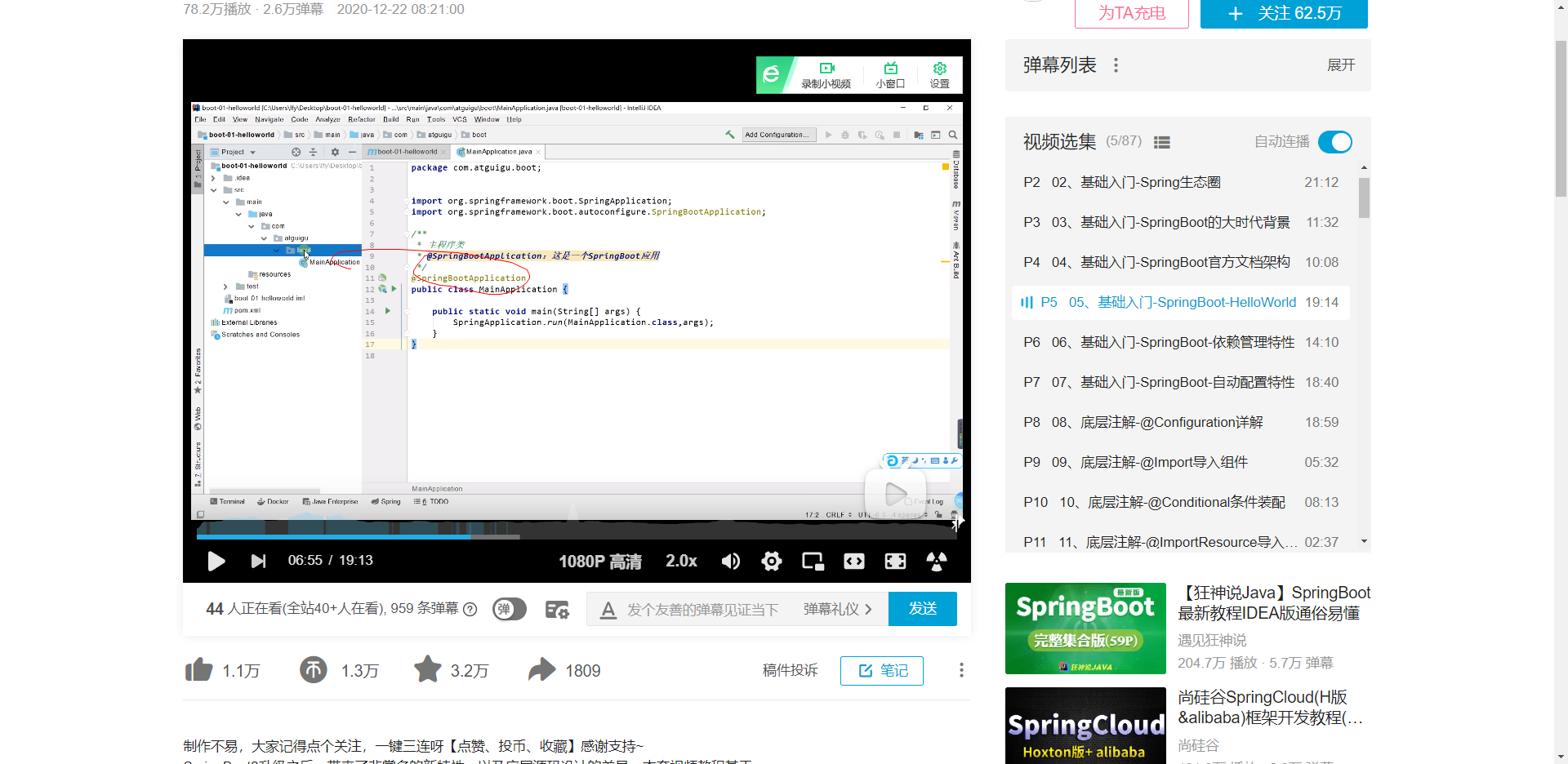Open 遇见狂神说 uploader link
The height and width of the screenshot is (764, 1568).
[x=1212, y=641]
